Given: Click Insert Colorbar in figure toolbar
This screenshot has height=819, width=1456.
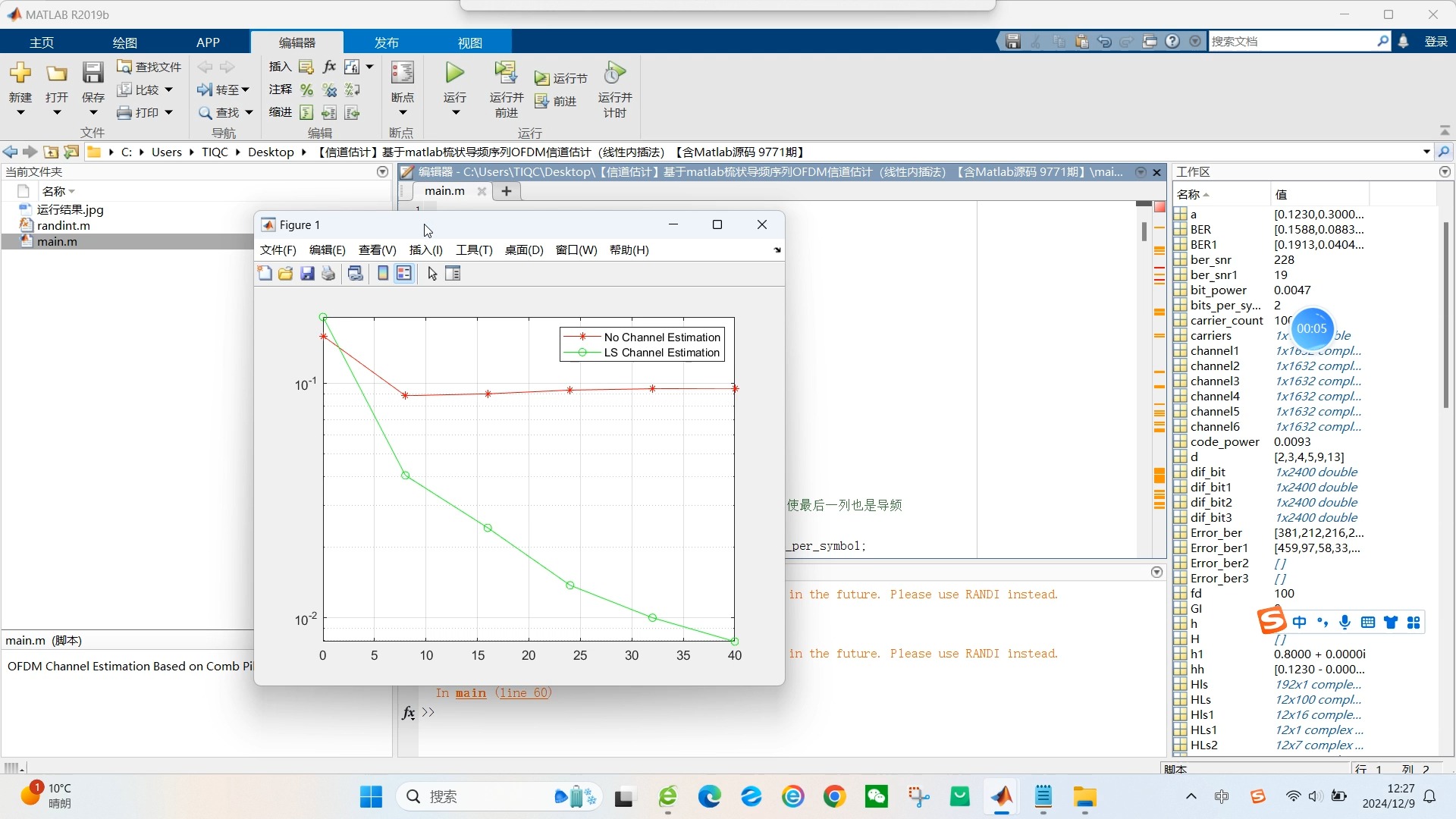Looking at the screenshot, I should pyautogui.click(x=383, y=274).
